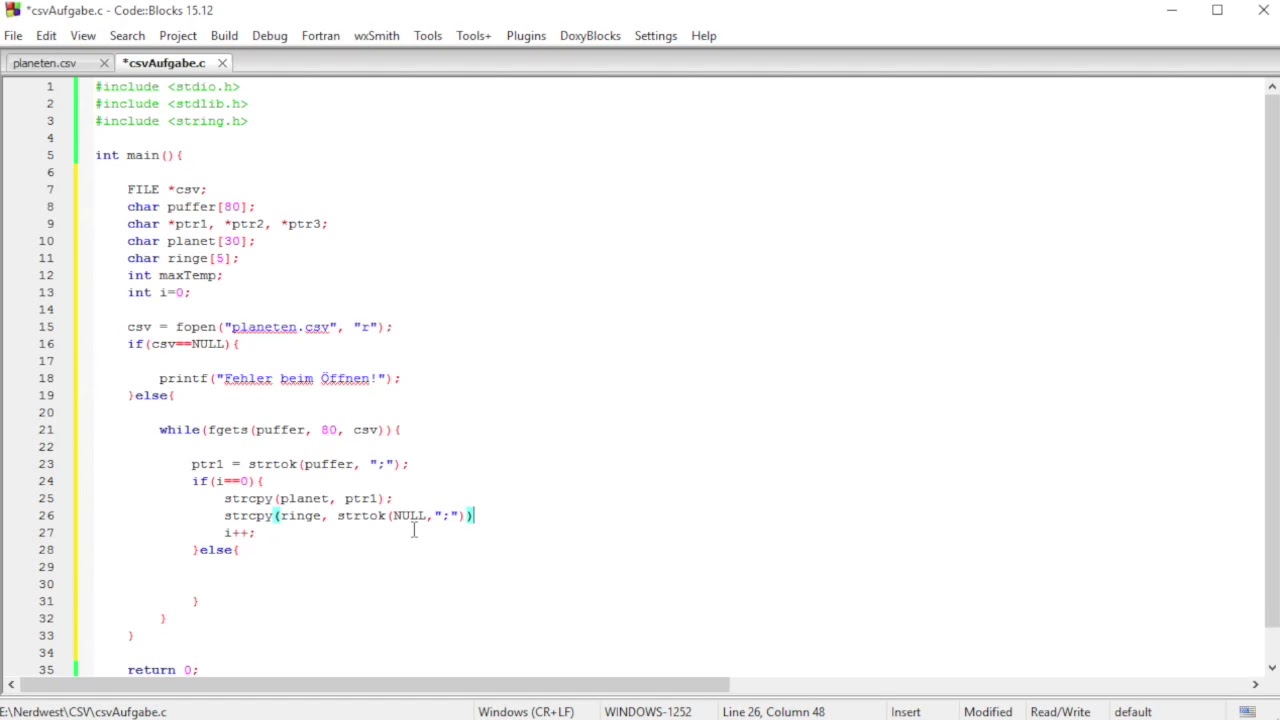Close the planeten.csv tab
Screen dimensions: 1280x720
coord(104,63)
